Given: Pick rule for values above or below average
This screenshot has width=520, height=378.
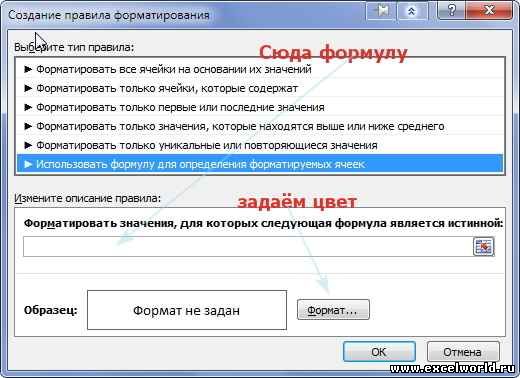Looking at the screenshot, I should [260, 126].
